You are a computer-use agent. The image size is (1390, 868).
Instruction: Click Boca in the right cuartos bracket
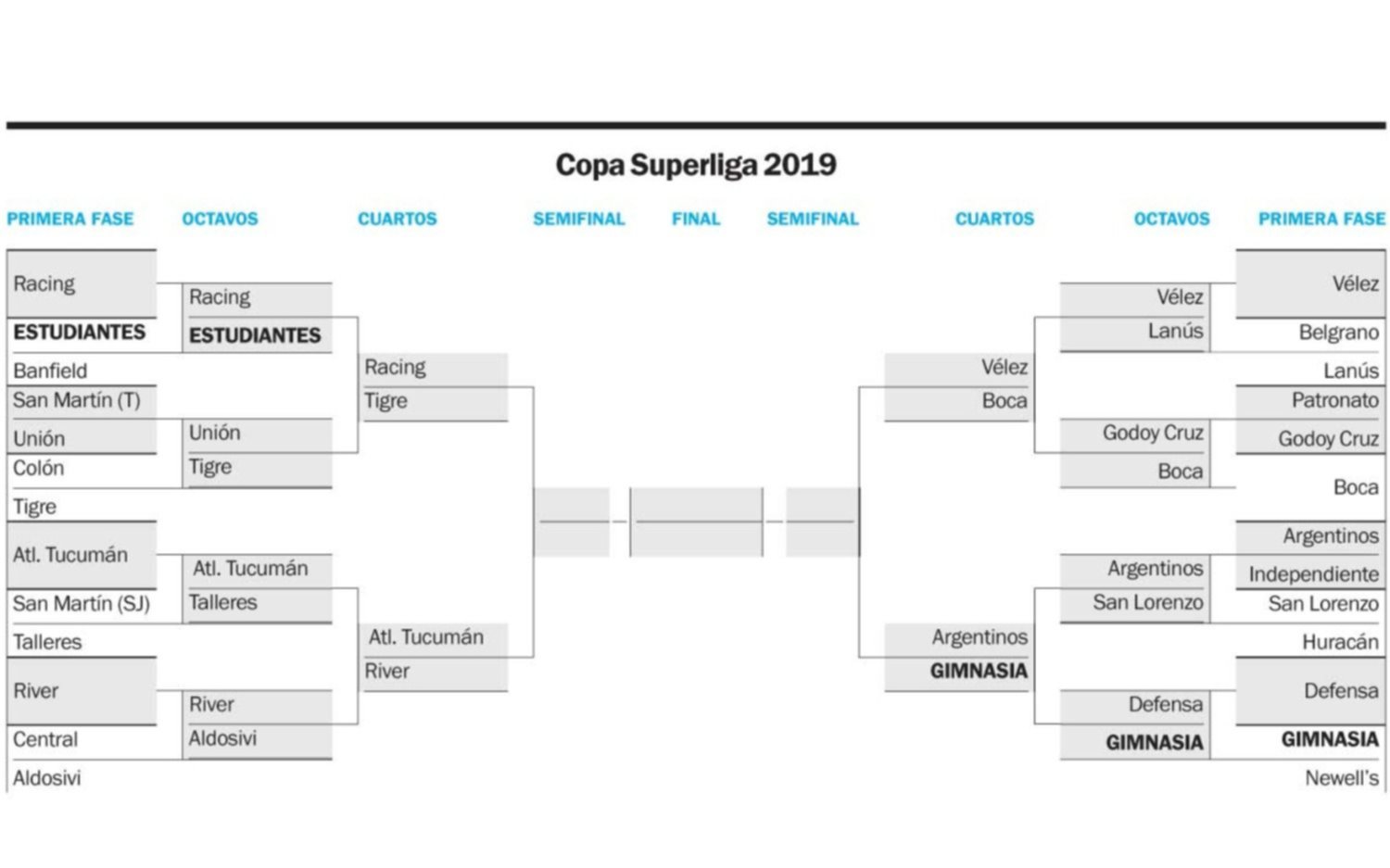1005,401
